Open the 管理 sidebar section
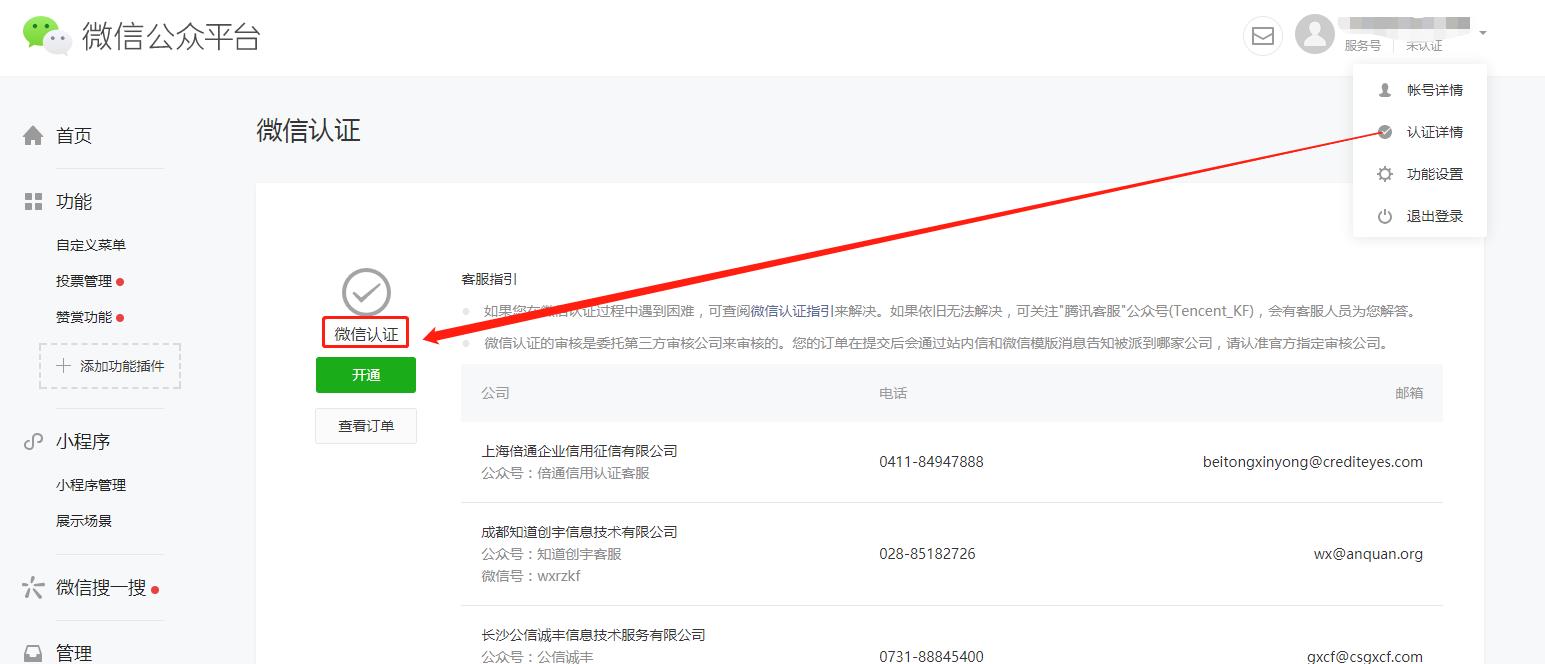This screenshot has width=1545, height=664. click(x=74, y=653)
